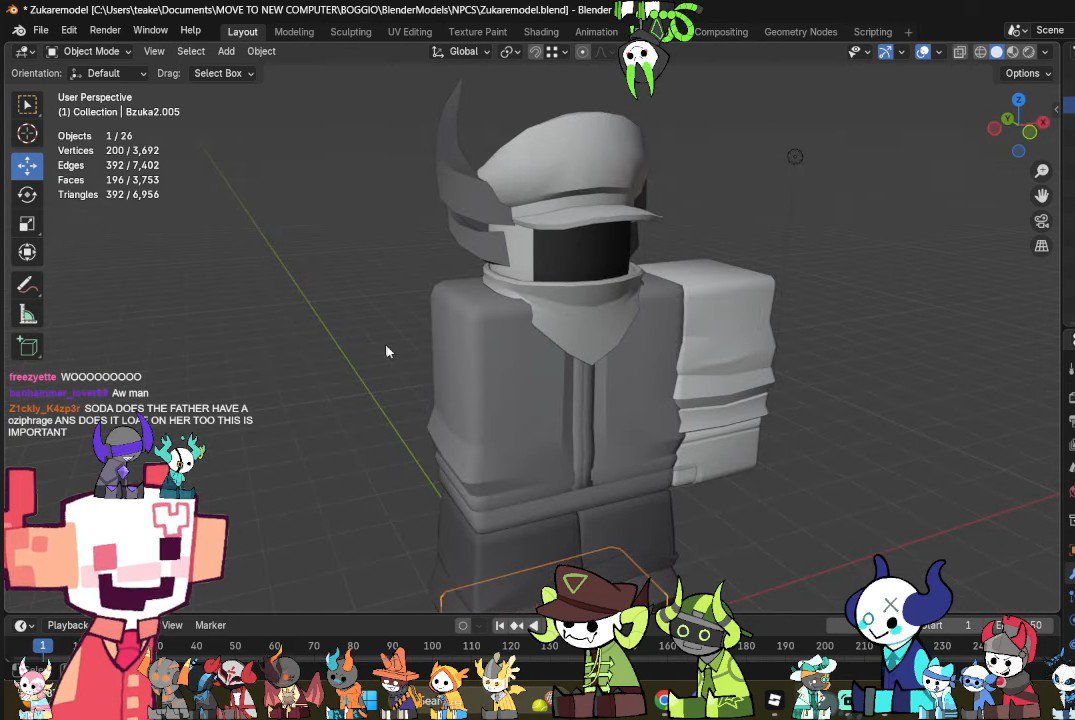
Task: Switch to the UV Editing workspace tab
Action: [x=409, y=32]
